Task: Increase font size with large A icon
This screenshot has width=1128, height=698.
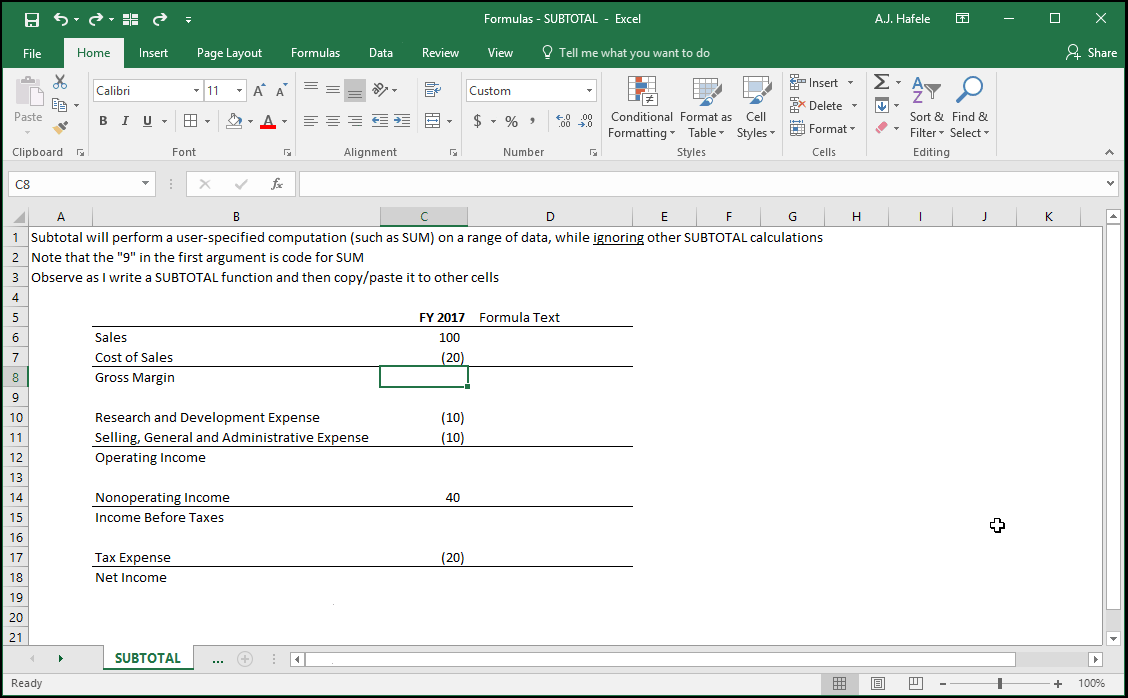Action: coord(259,91)
